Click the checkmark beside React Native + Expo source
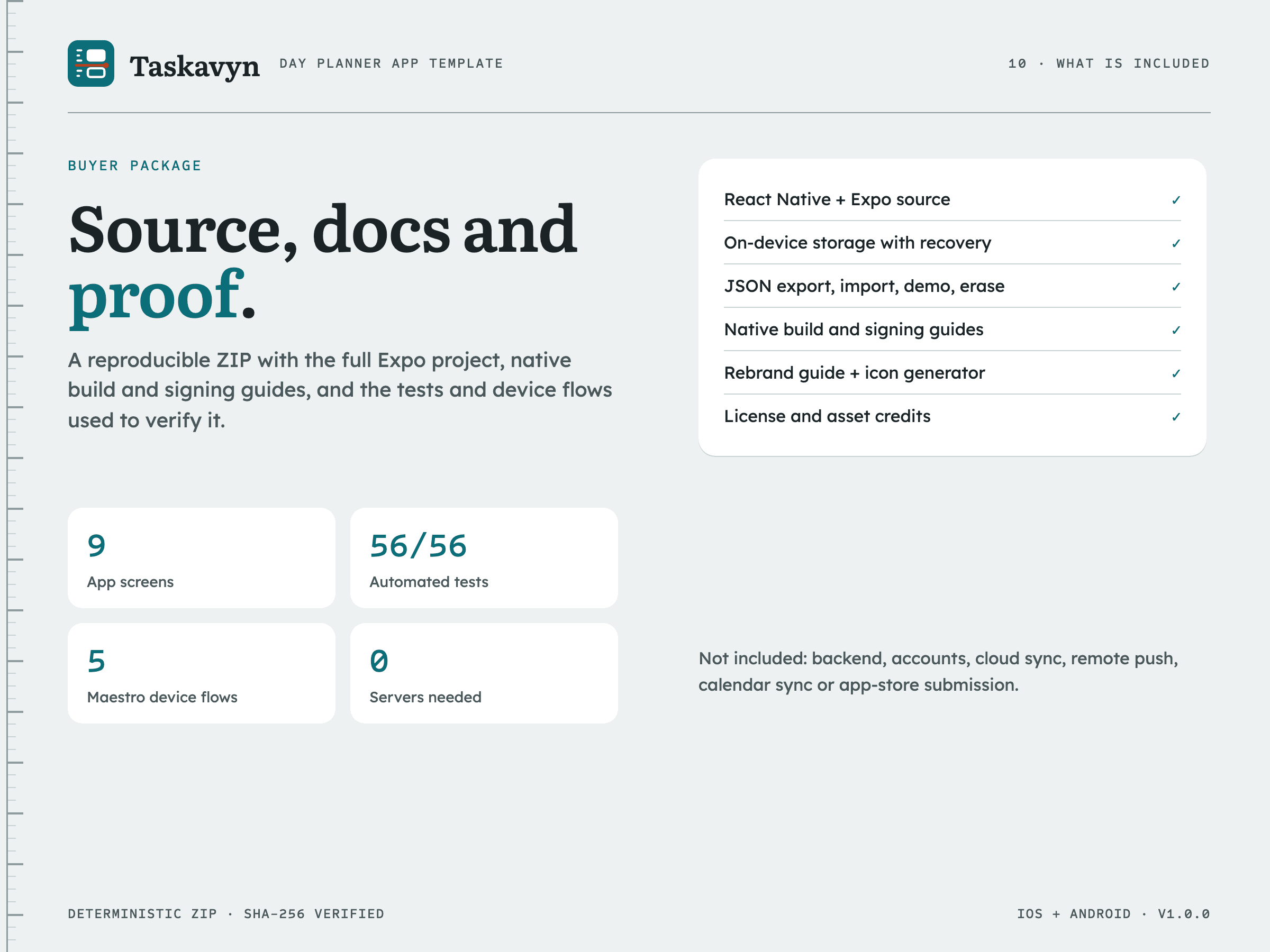 [1176, 200]
